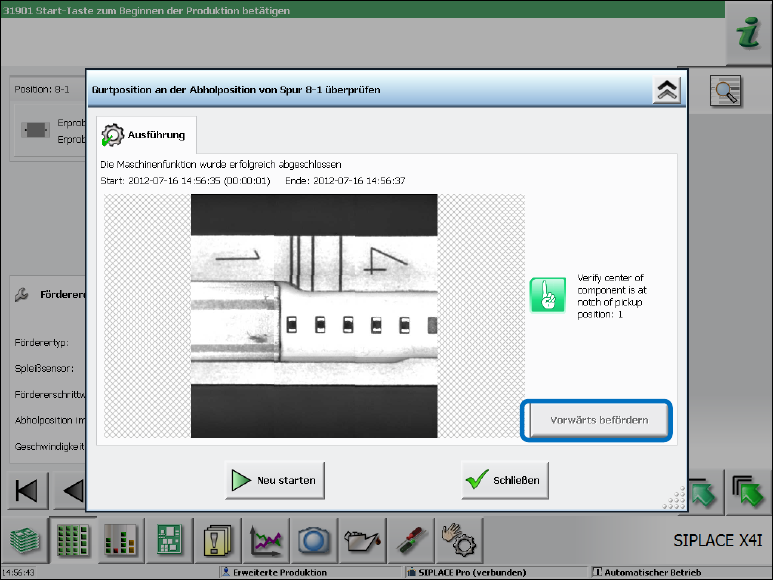The width and height of the screenshot is (773, 580).
Task: Collapse the dialog with double-chevron button
Action: coord(667,90)
